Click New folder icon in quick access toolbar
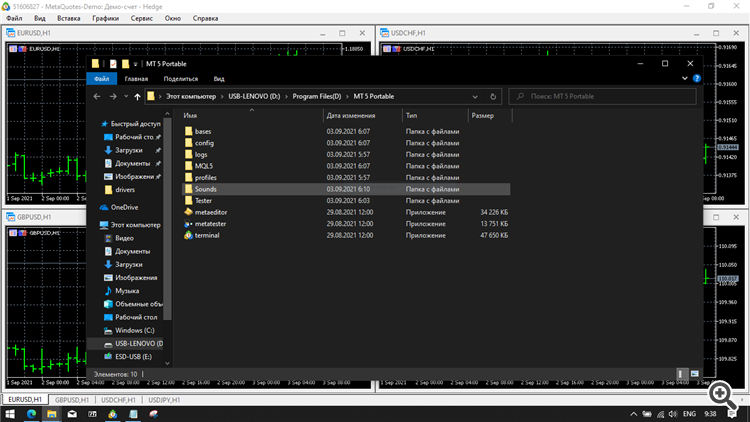 click(125, 64)
